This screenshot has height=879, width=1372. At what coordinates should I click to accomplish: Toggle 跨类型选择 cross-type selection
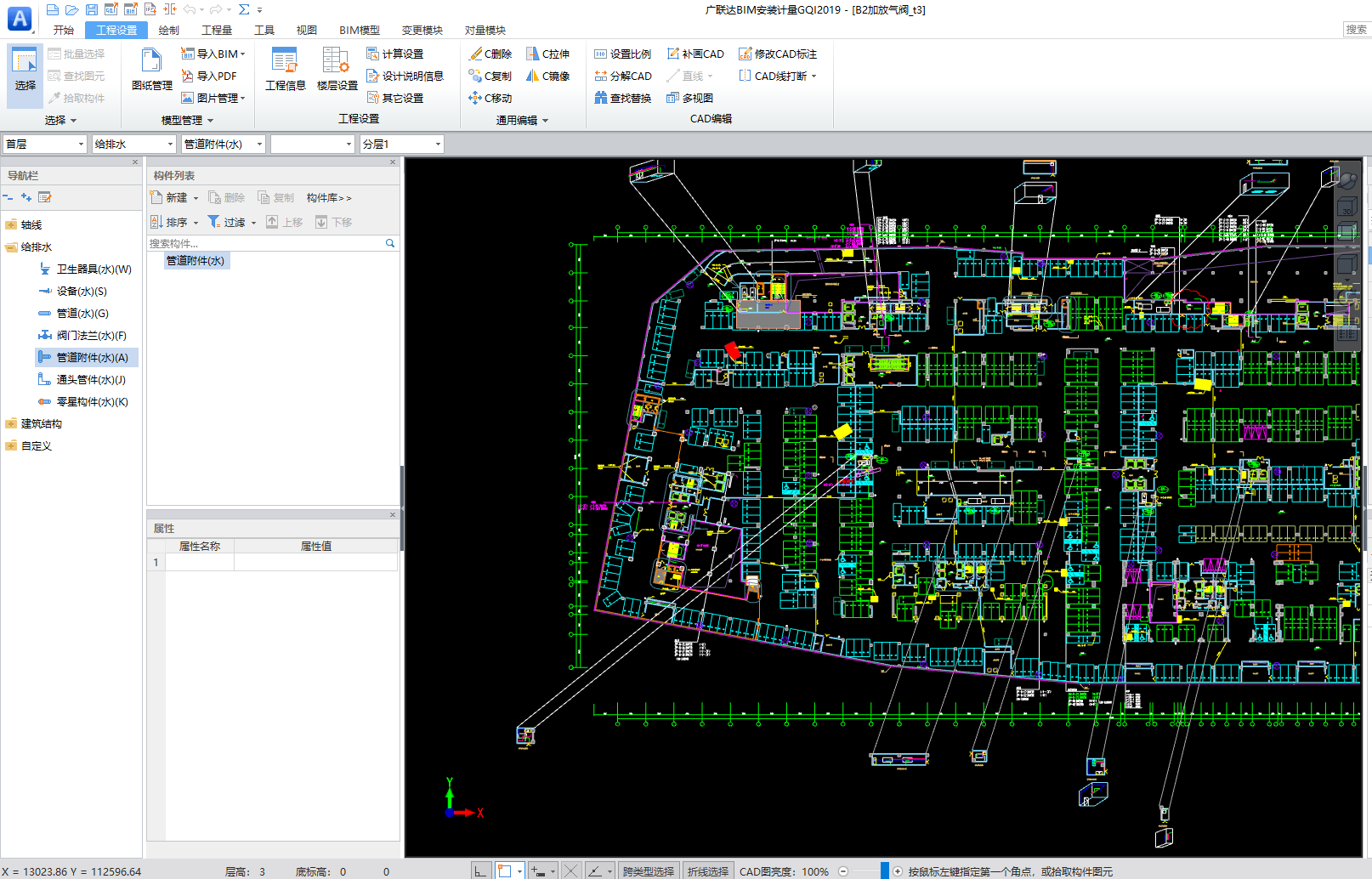pos(649,871)
